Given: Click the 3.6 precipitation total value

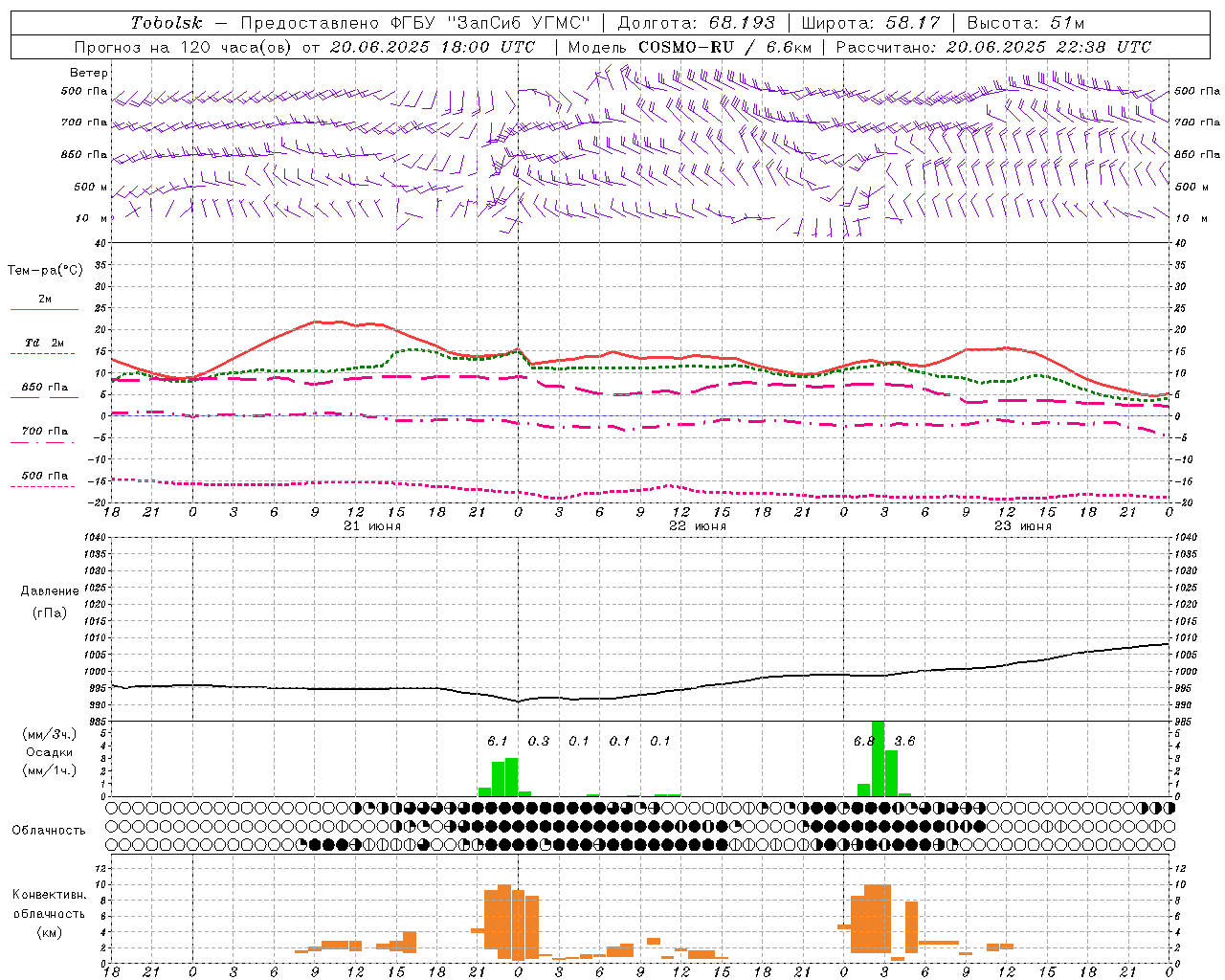Looking at the screenshot, I should click(x=904, y=741).
